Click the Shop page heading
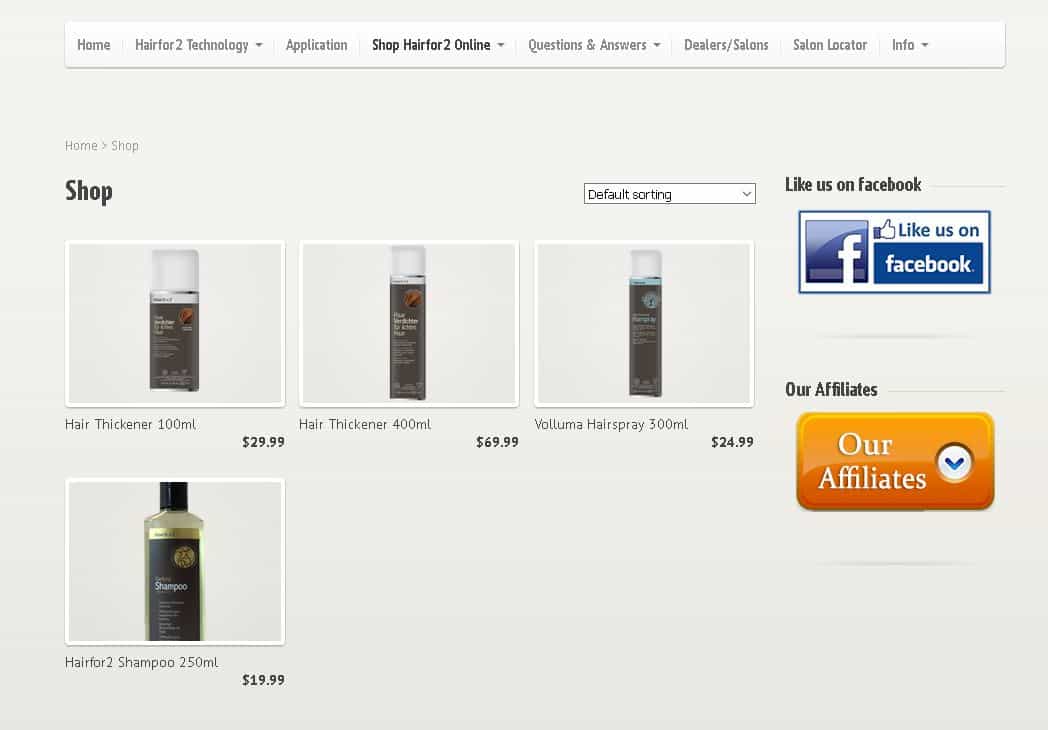 pos(89,191)
